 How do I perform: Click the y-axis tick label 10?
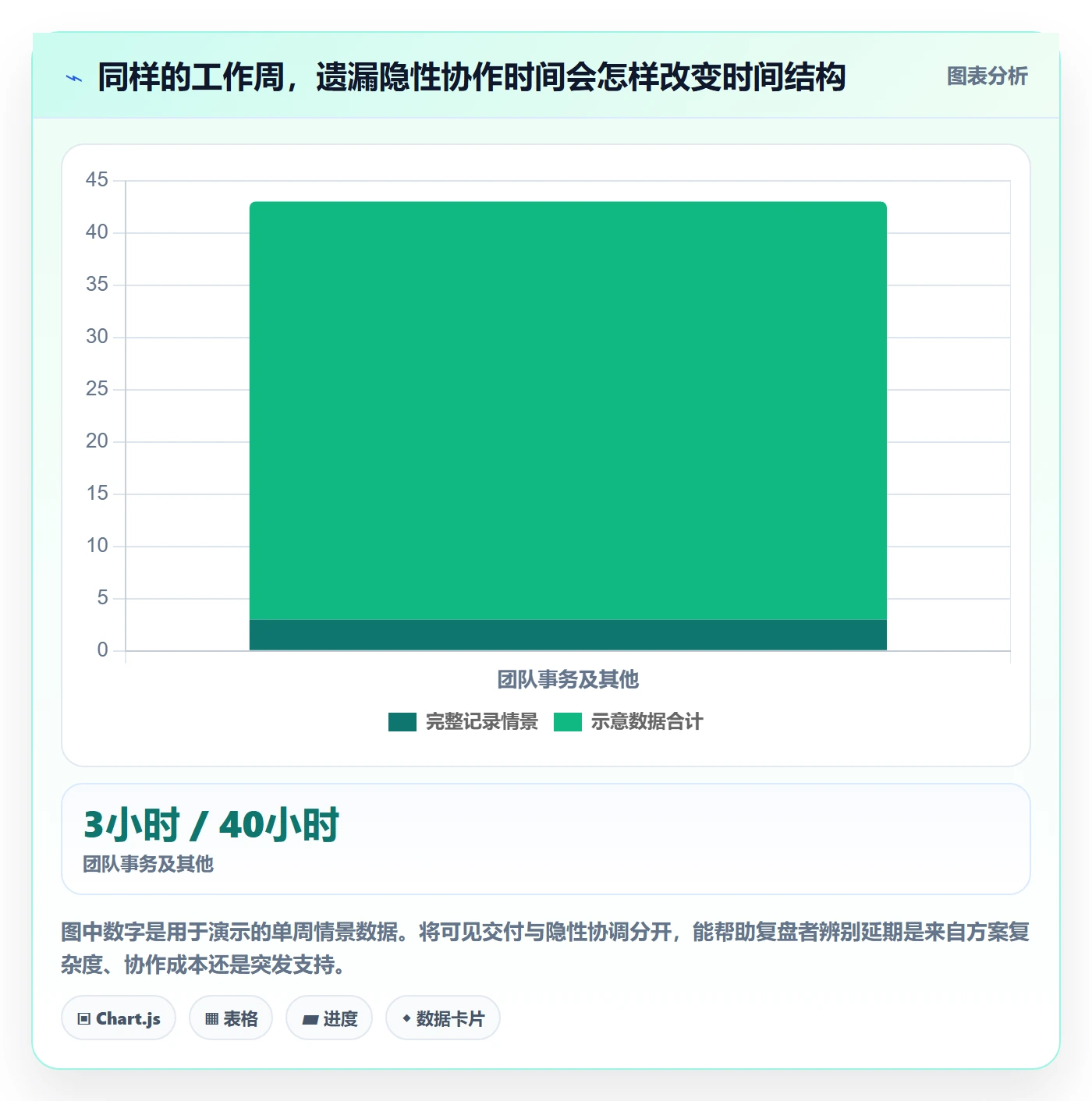(97, 546)
